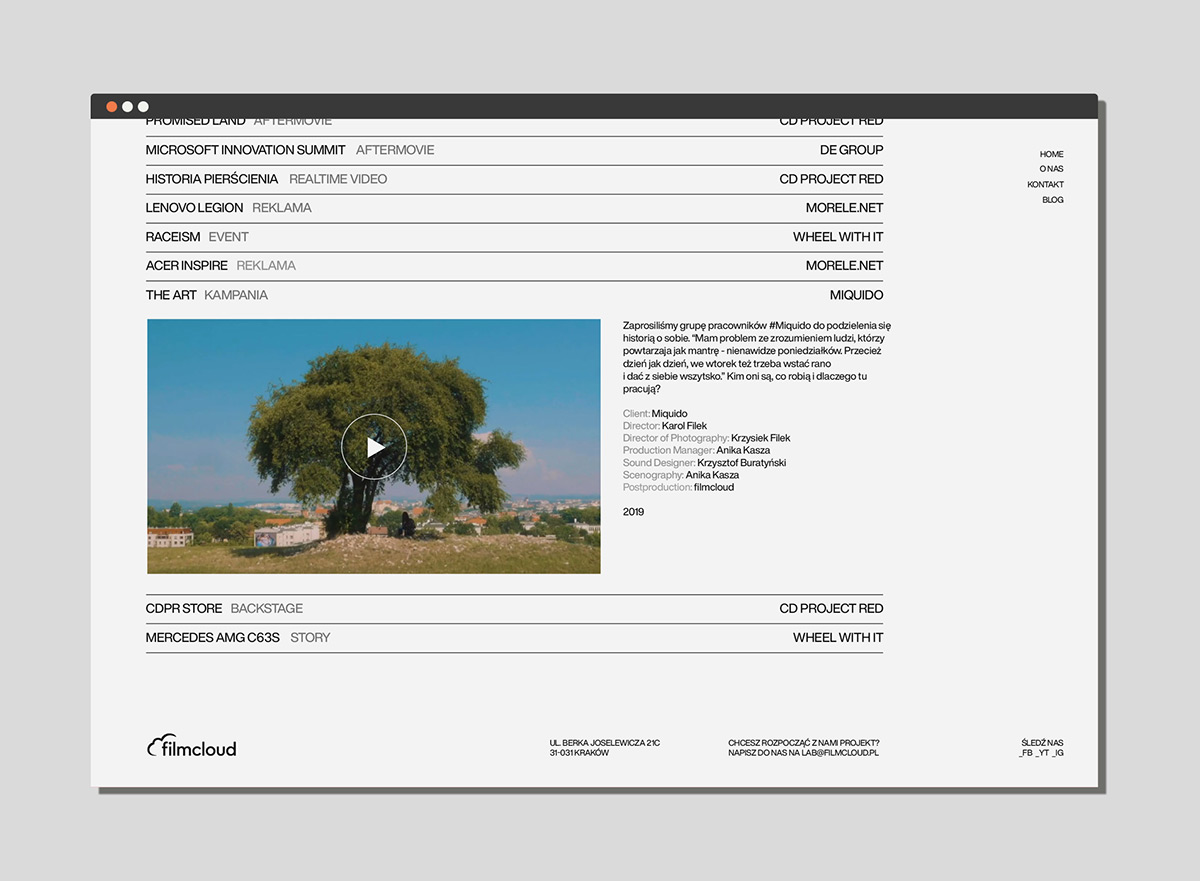This screenshot has width=1200, height=881.
Task: Click the Client Miquido credit line
Action: tap(655, 414)
